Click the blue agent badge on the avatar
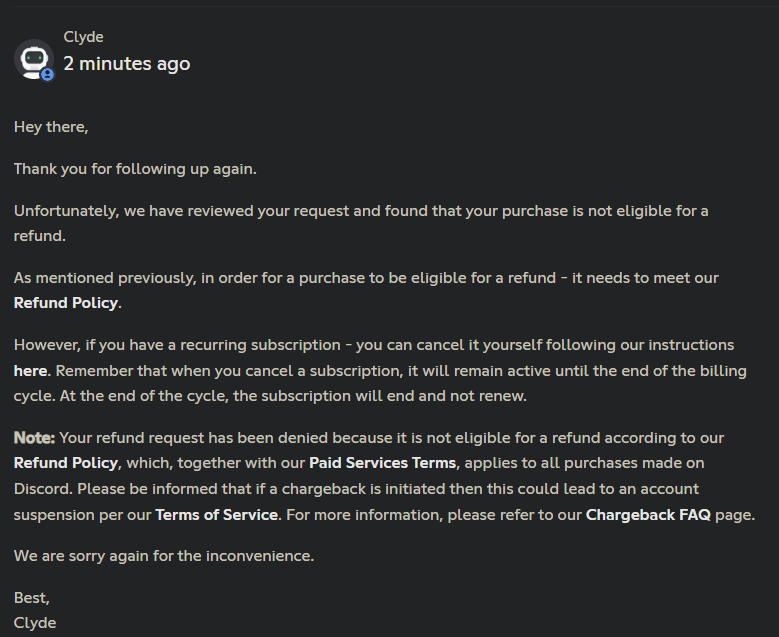The width and height of the screenshot is (779, 637). pyautogui.click(x=47, y=74)
